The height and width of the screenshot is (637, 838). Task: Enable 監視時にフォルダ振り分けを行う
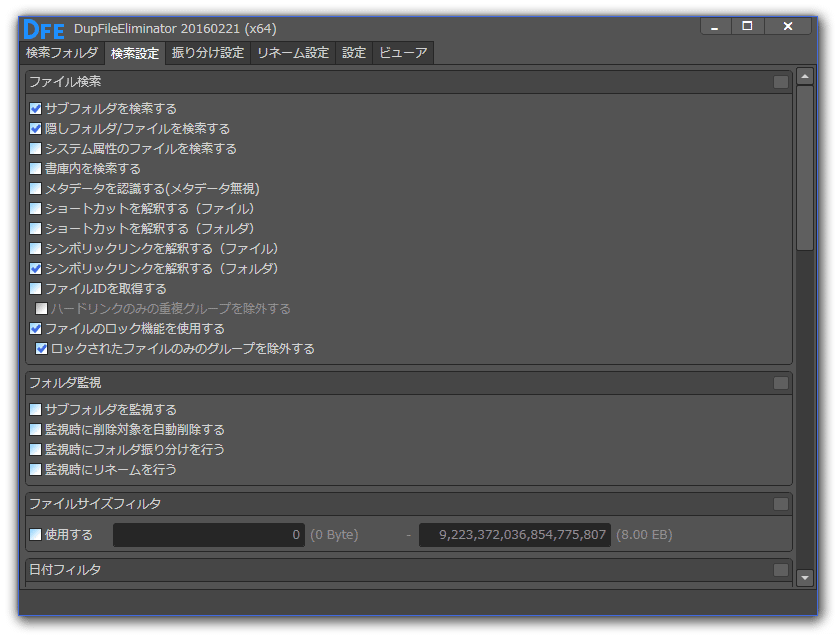pyautogui.click(x=36, y=449)
